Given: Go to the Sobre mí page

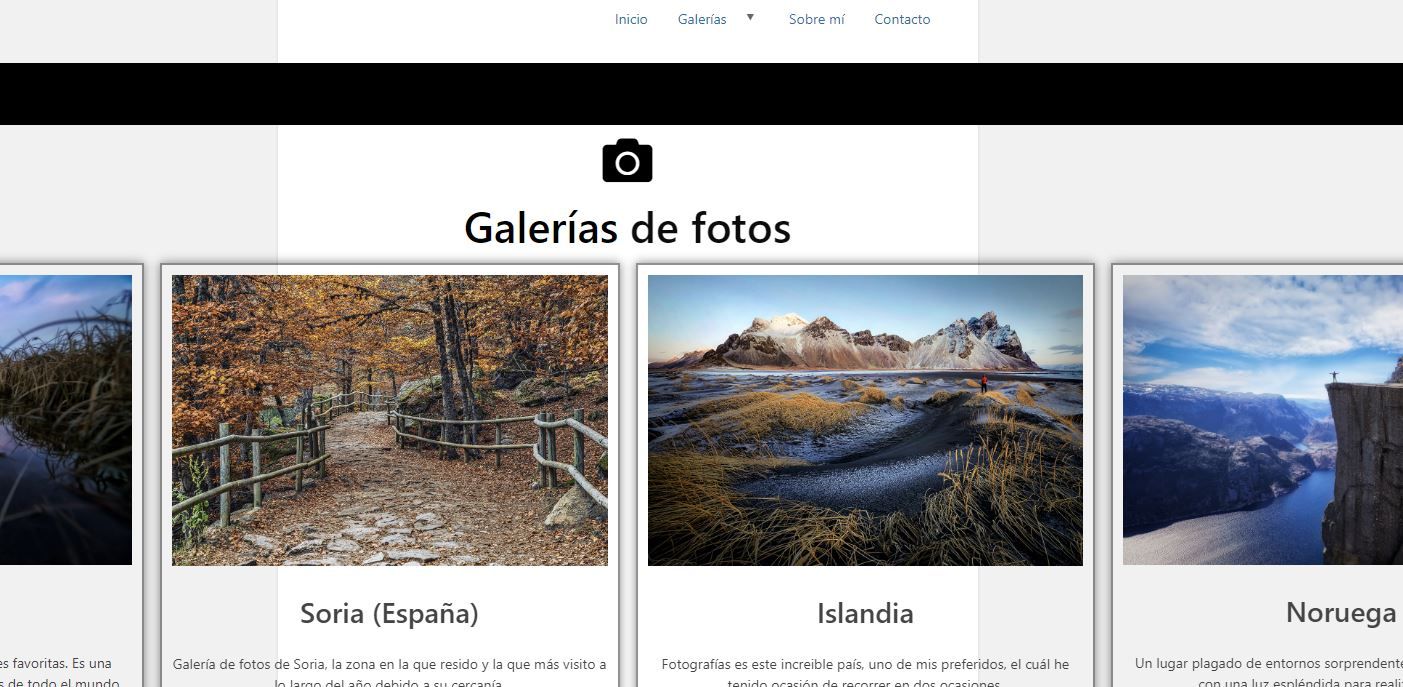Looking at the screenshot, I should tap(816, 19).
